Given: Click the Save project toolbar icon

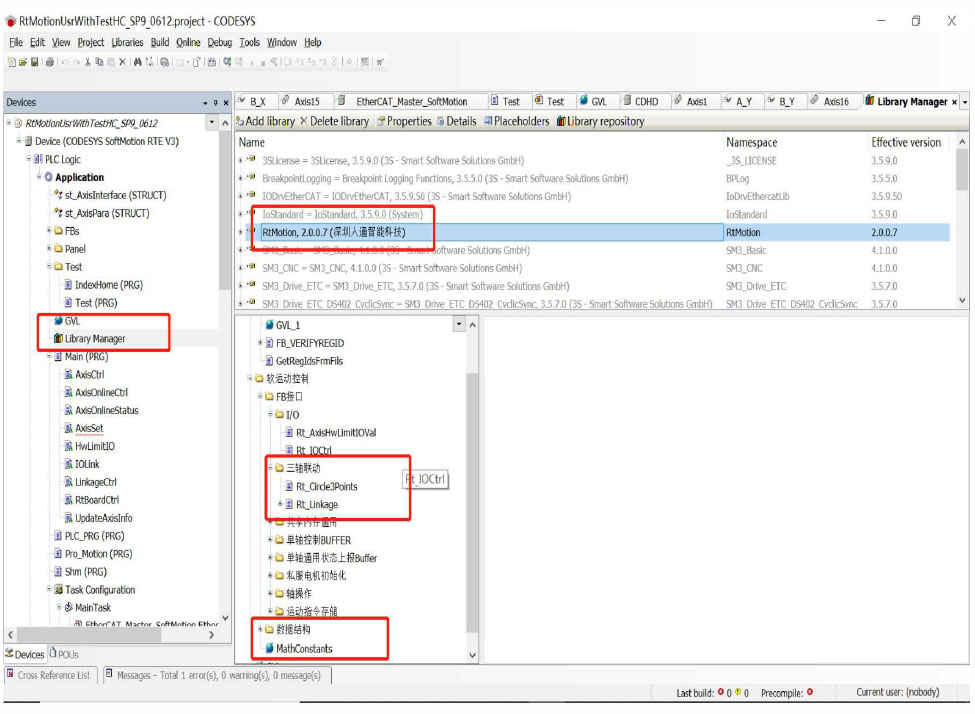Looking at the screenshot, I should [x=34, y=62].
